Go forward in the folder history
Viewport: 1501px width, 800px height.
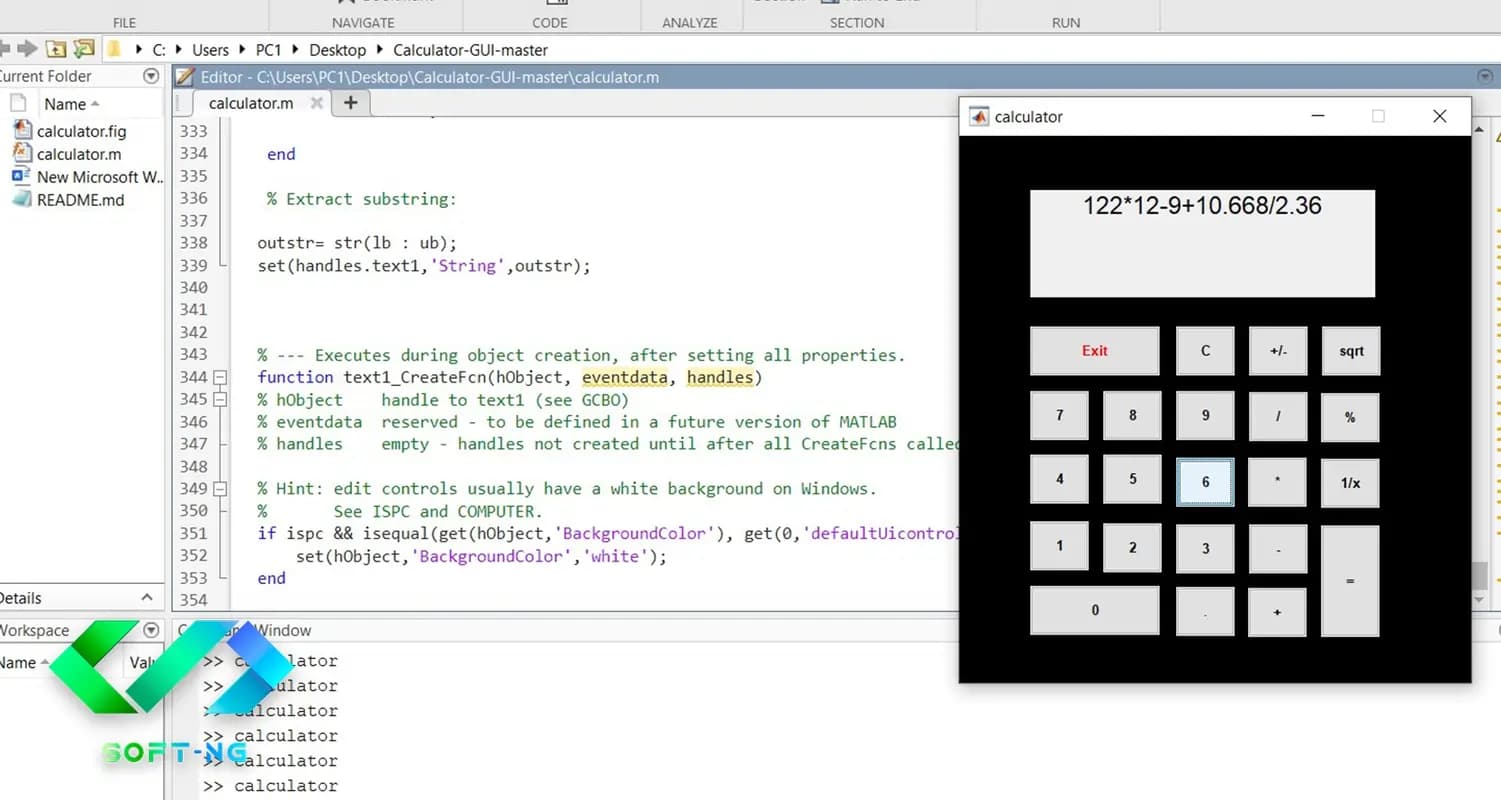pos(27,49)
